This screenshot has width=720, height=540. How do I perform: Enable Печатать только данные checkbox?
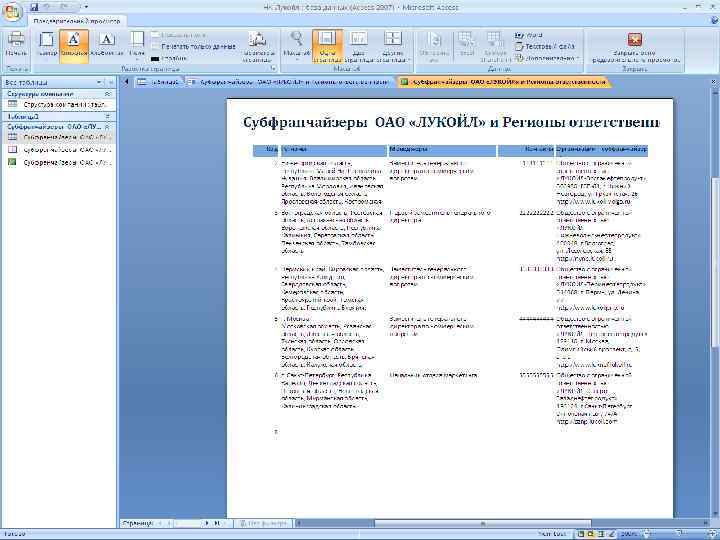click(x=155, y=46)
